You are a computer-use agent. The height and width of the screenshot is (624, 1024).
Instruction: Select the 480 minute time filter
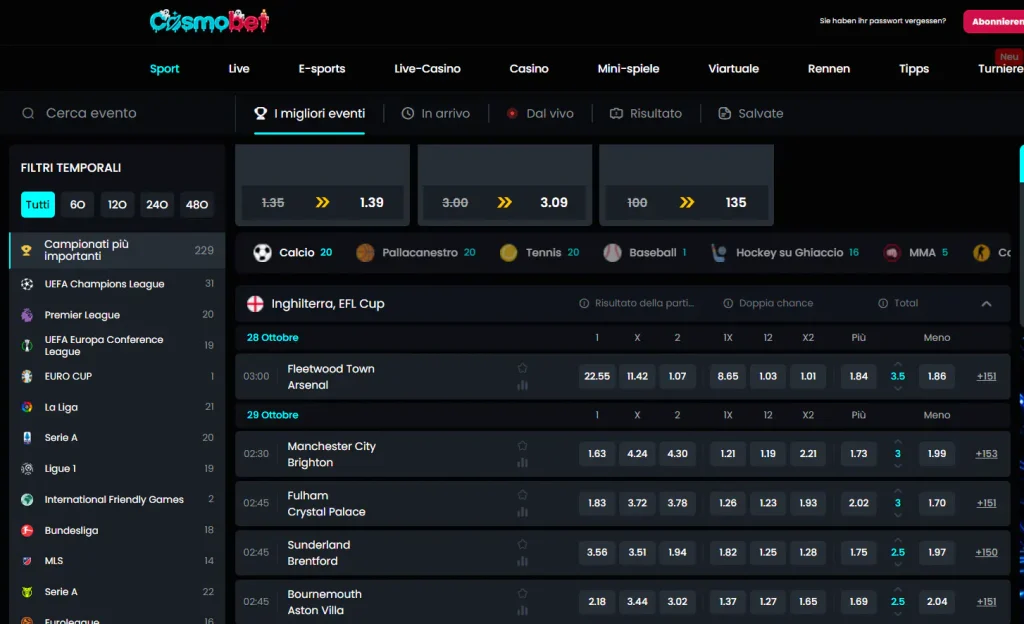point(197,204)
